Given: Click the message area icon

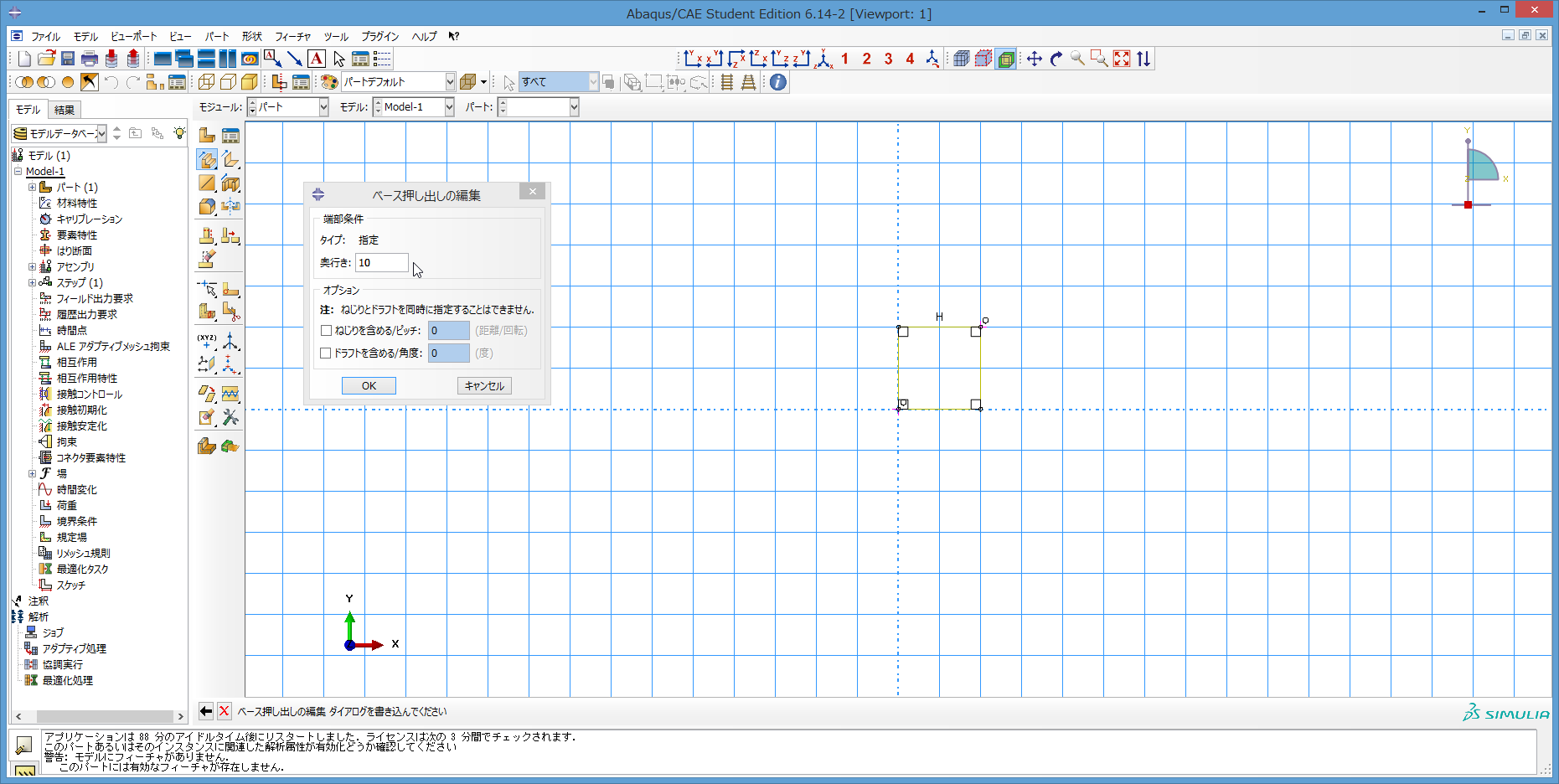Looking at the screenshot, I should pyautogui.click(x=24, y=744).
